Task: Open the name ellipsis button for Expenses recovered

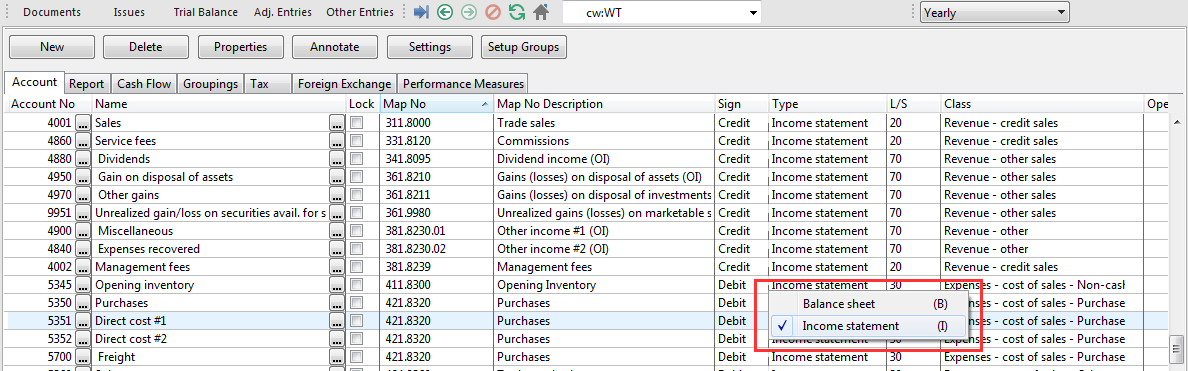Action: click(337, 249)
